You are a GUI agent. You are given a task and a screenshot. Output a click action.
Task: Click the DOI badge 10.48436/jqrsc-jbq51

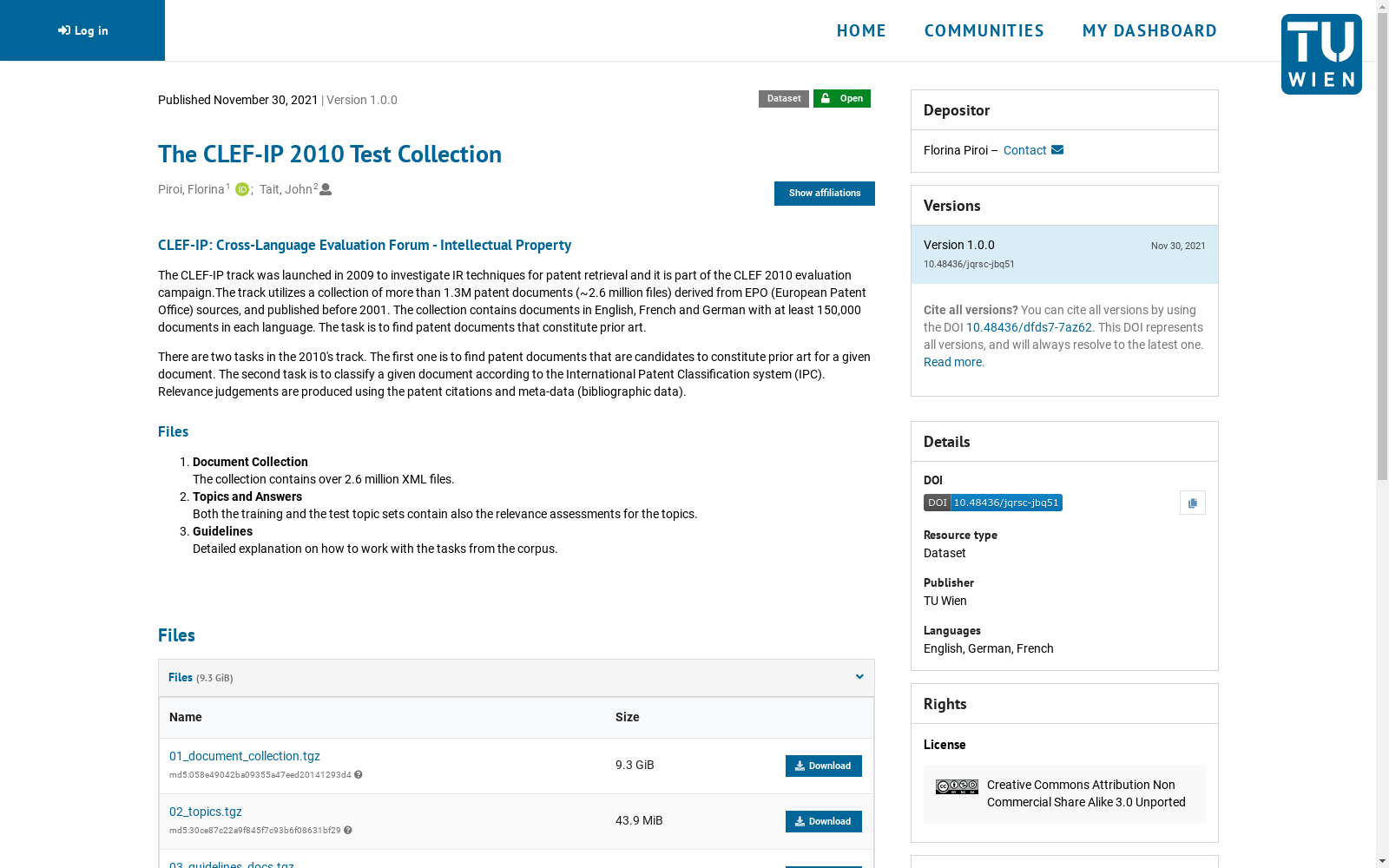[x=993, y=503]
